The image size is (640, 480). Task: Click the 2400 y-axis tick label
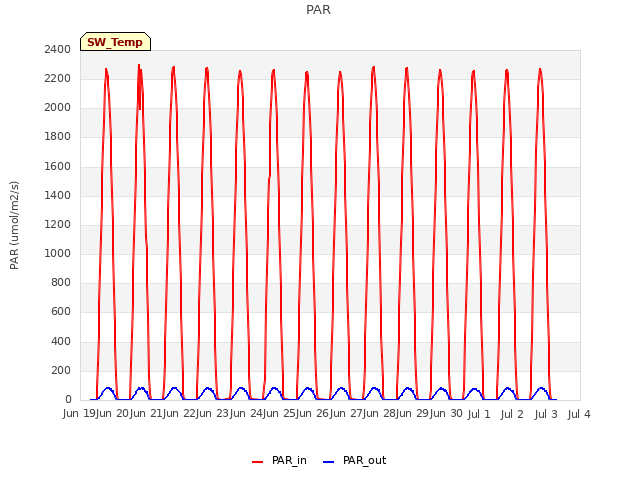(x=58, y=49)
